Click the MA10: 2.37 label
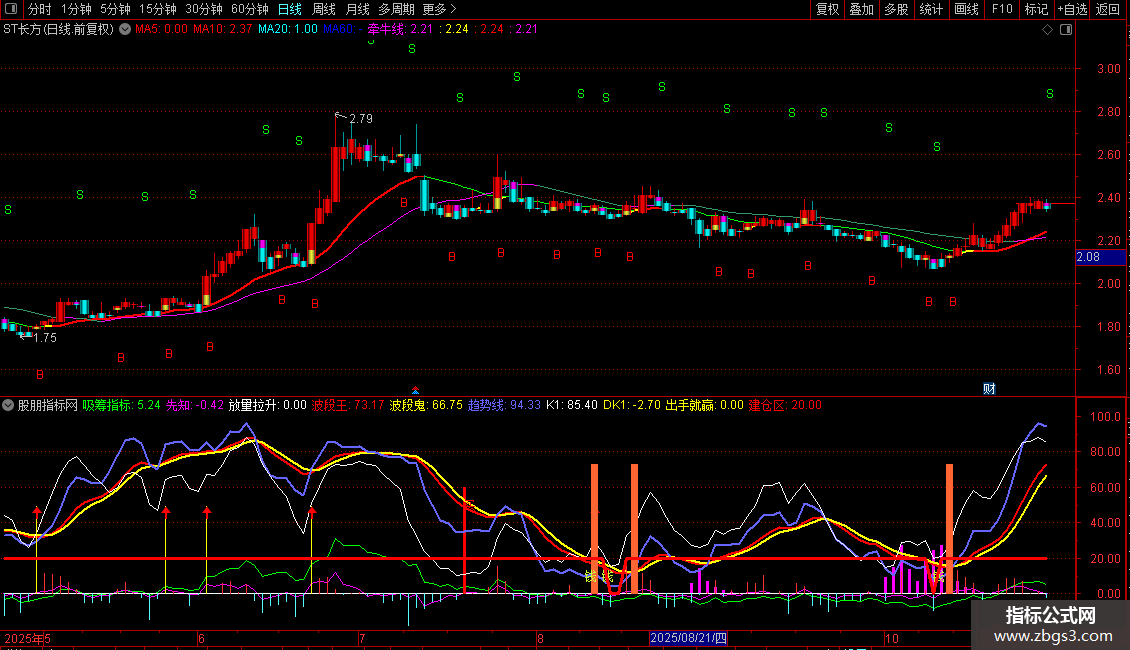Image resolution: width=1130 pixels, height=650 pixels. 223,30
